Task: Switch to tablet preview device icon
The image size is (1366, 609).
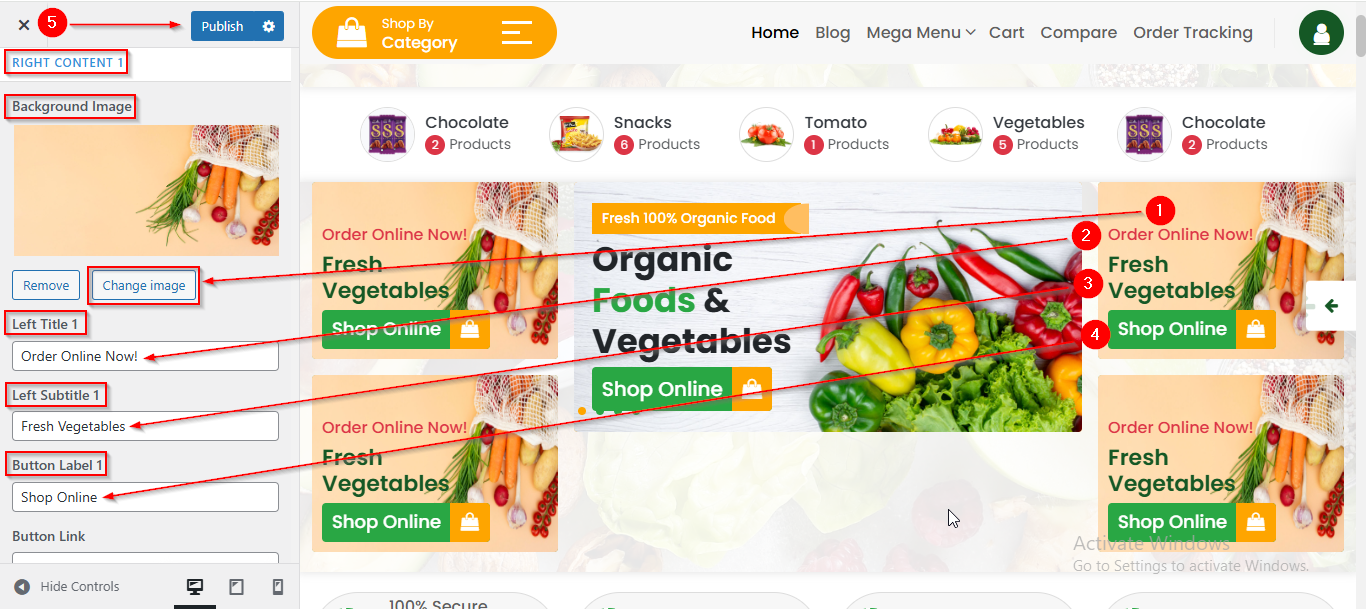Action: (237, 587)
